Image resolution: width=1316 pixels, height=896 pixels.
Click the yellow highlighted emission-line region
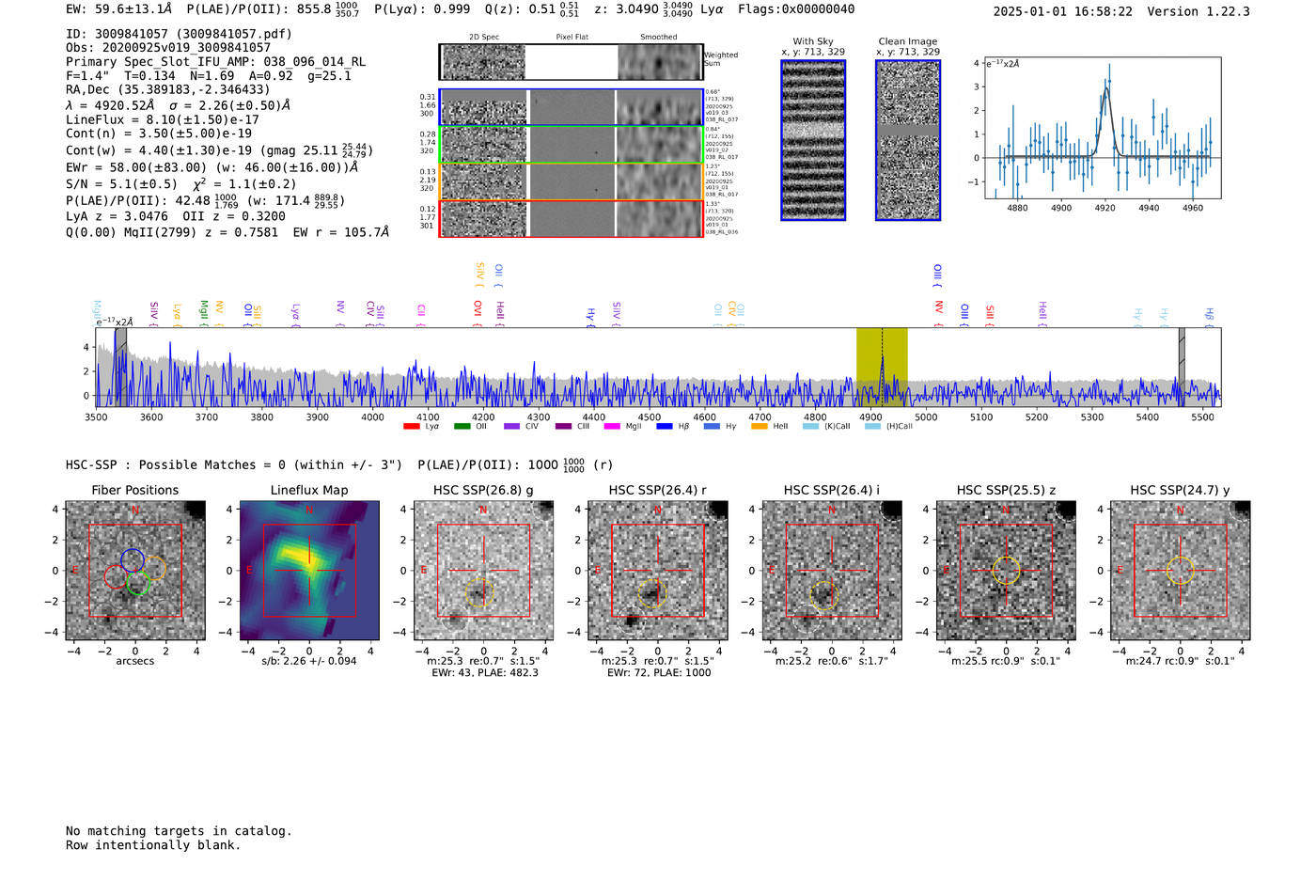pyautogui.click(x=882, y=367)
